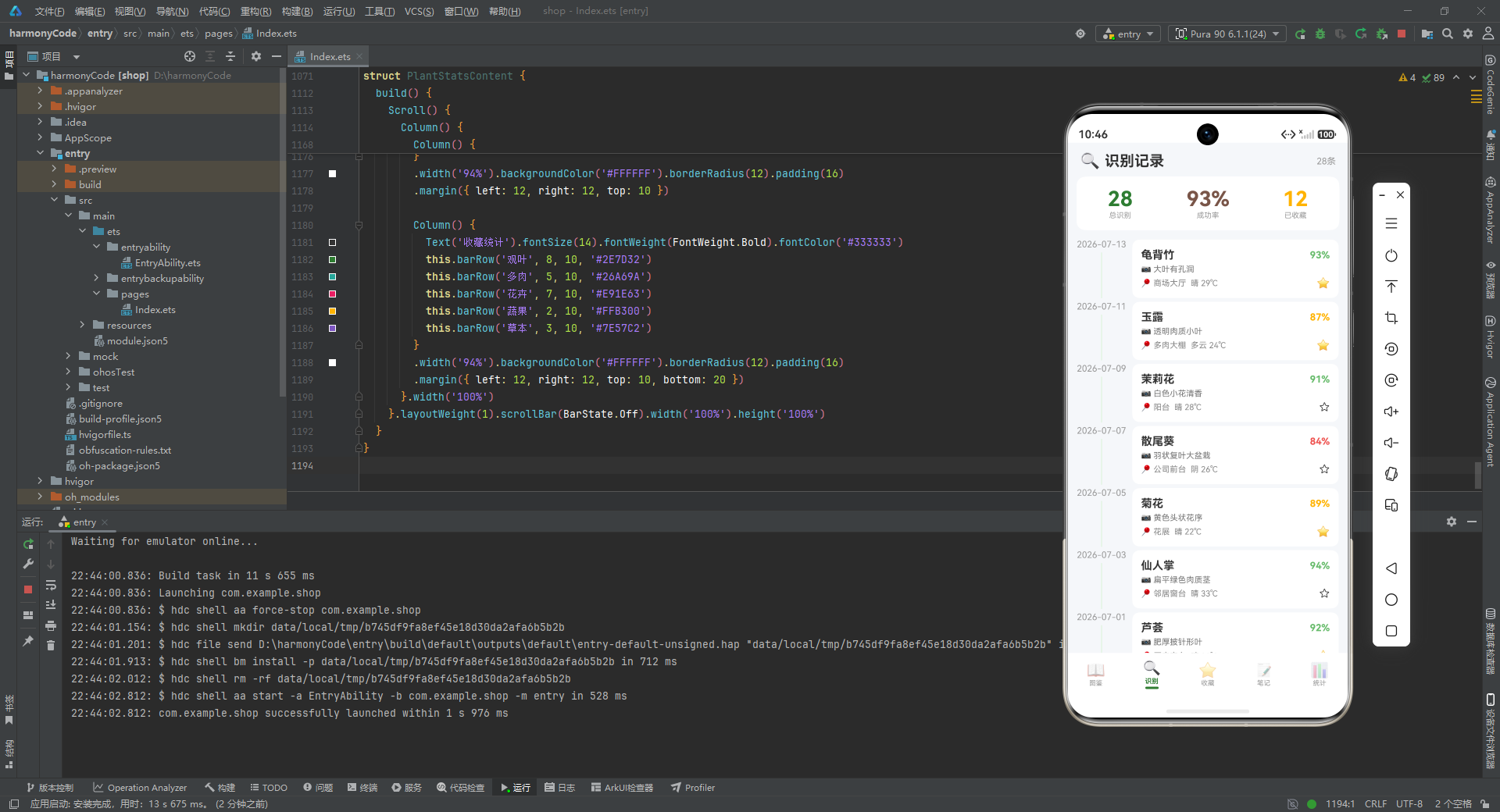The height and width of the screenshot is (812, 1500).
Task: Open the search everywhere magnifier icon
Action: [1448, 34]
